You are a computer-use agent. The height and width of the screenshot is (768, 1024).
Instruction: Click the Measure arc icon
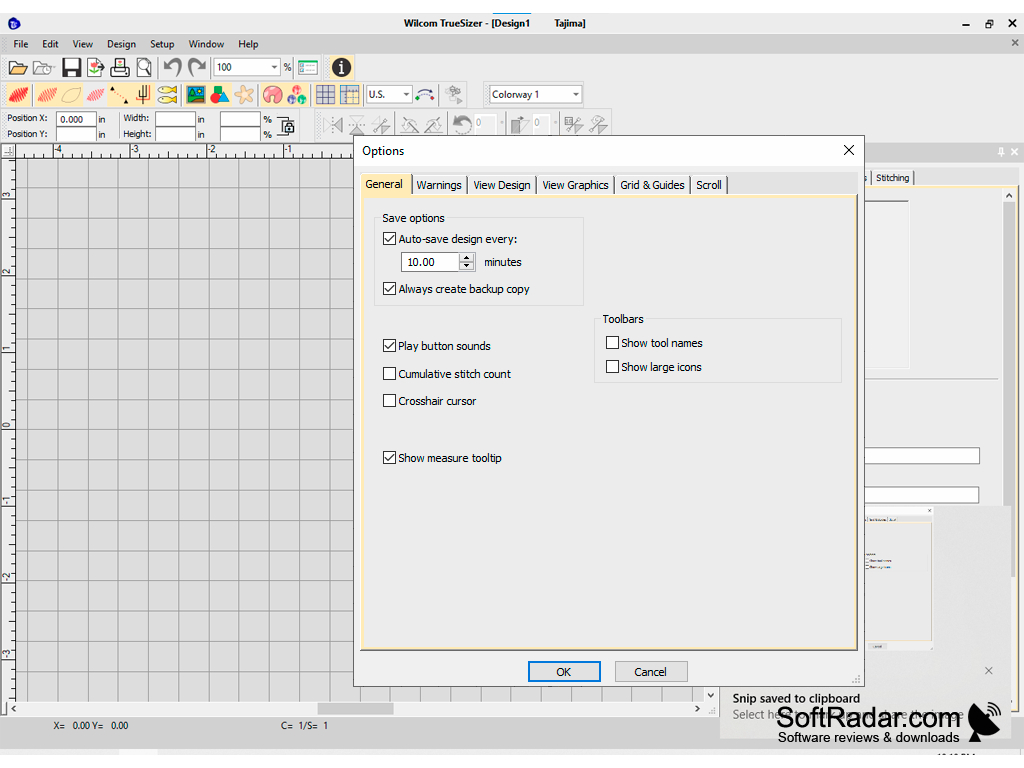tap(424, 95)
